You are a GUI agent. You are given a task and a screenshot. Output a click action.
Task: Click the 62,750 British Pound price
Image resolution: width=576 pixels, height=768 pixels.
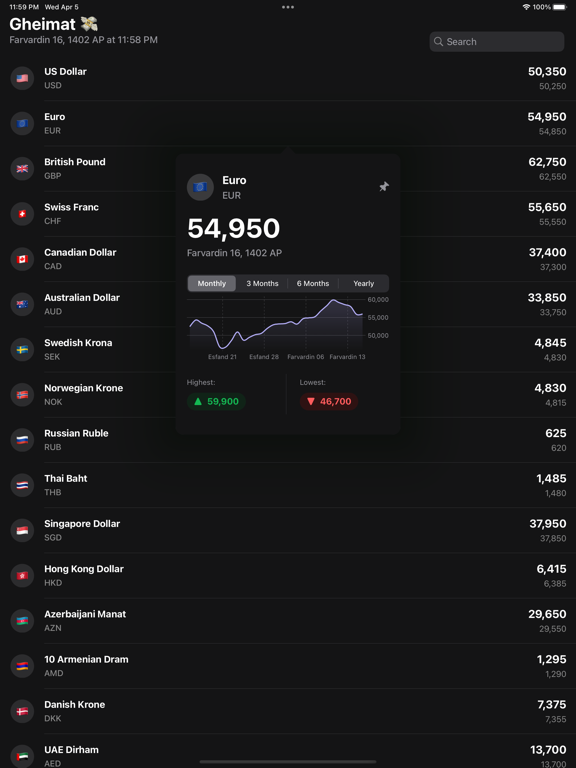547,162
